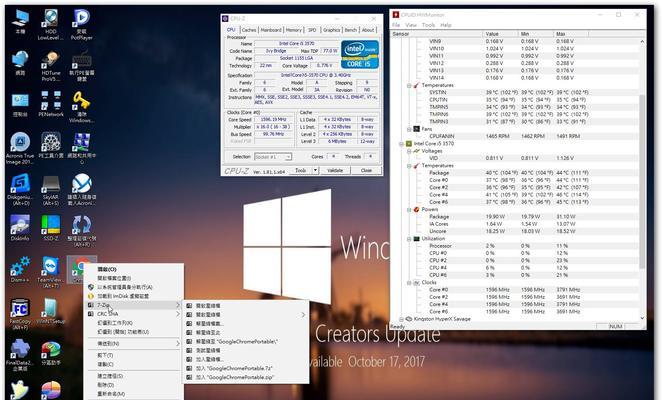Open the PotPlayer desktop shortcut
662x400 pixels.
point(81,24)
